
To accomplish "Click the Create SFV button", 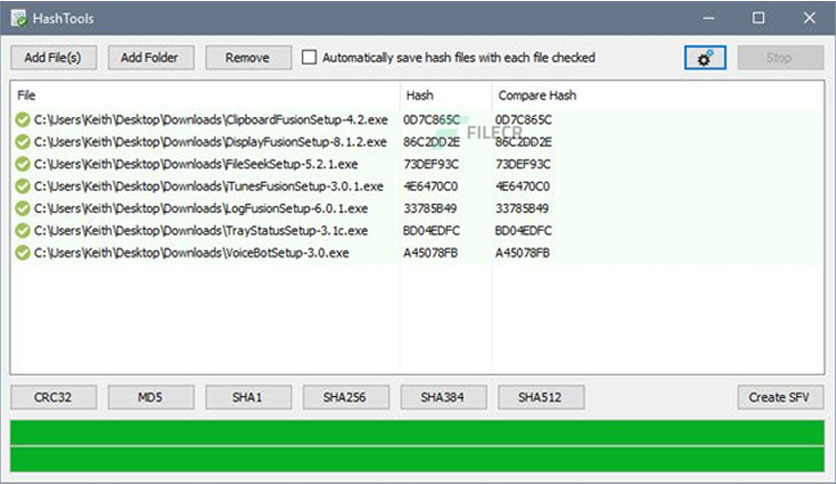I will click(781, 397).
